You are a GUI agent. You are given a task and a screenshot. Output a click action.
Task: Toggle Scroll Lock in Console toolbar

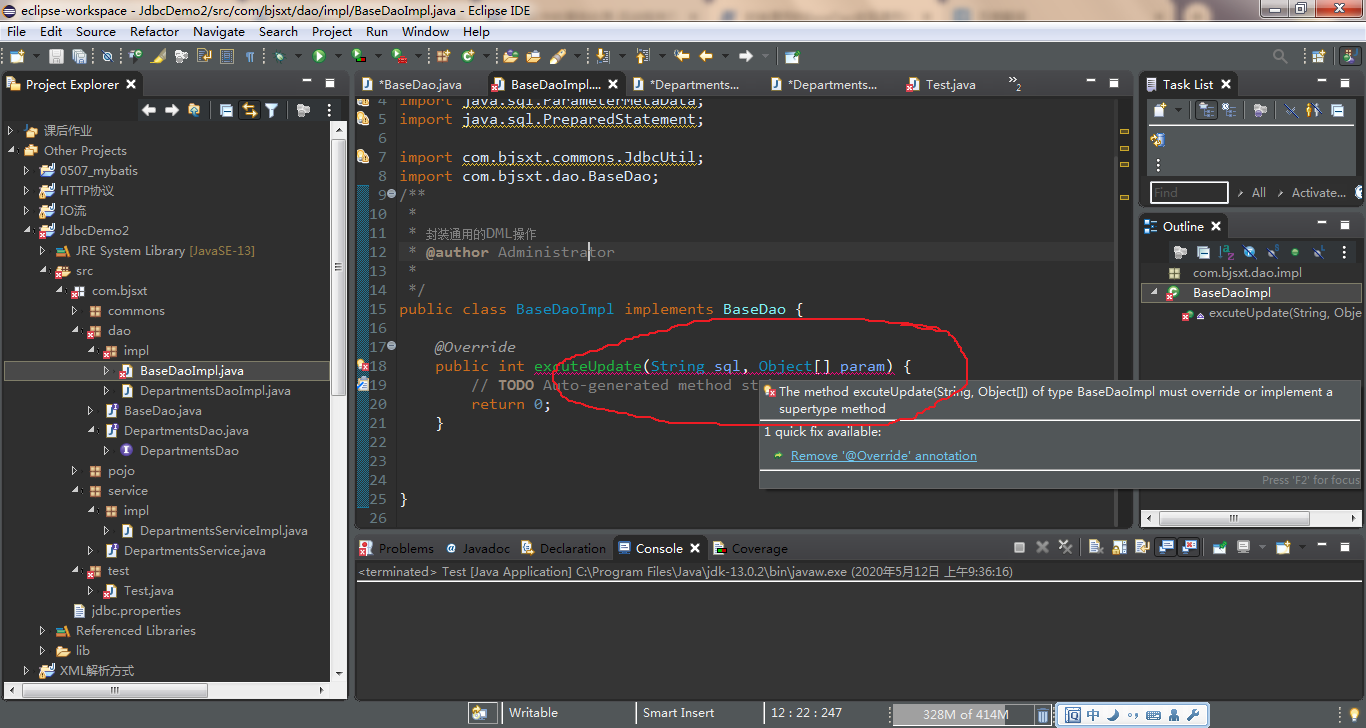[x=1119, y=547]
